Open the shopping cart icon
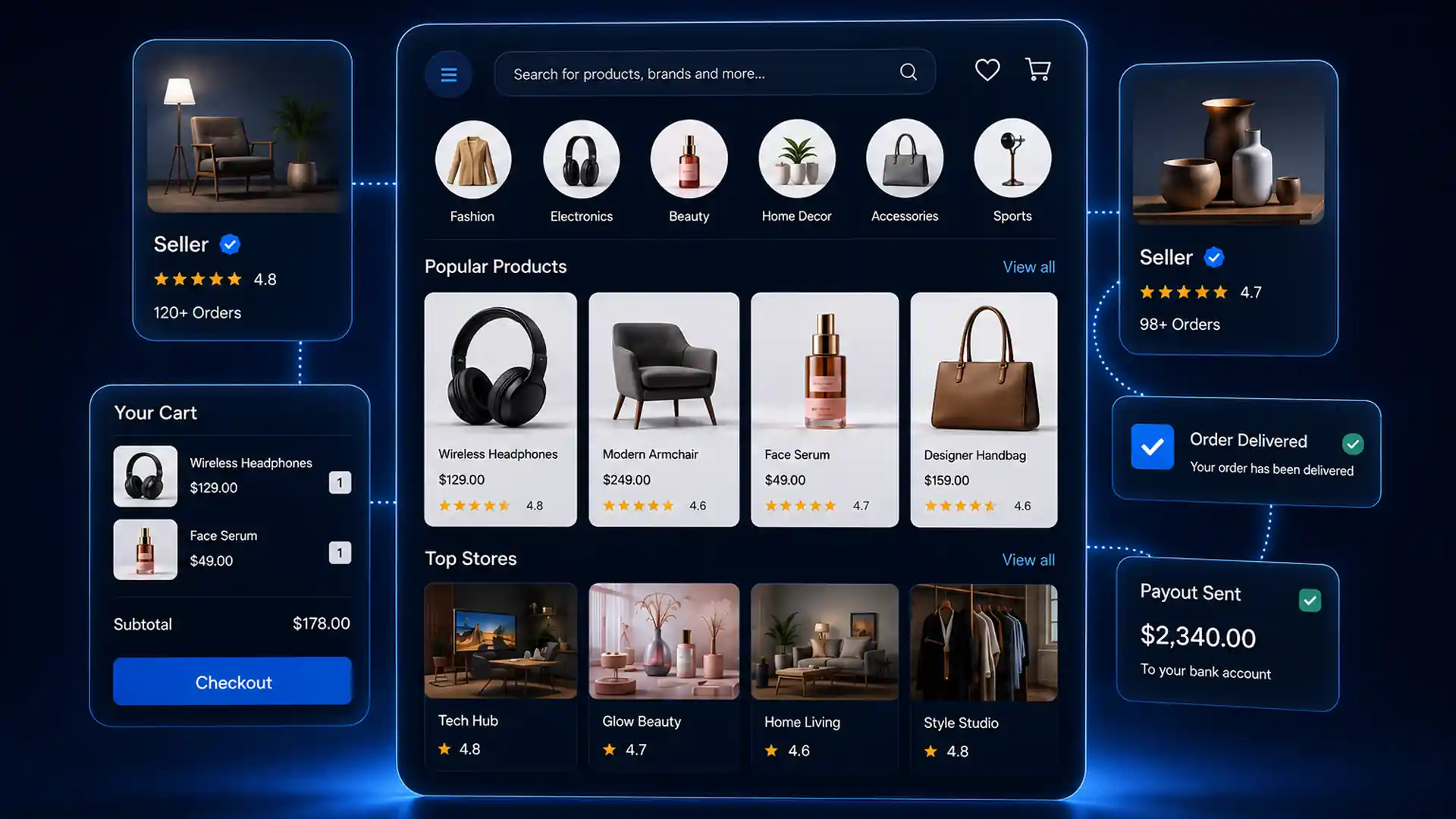Screen dimensions: 1456x819 pyautogui.click(x=1037, y=70)
